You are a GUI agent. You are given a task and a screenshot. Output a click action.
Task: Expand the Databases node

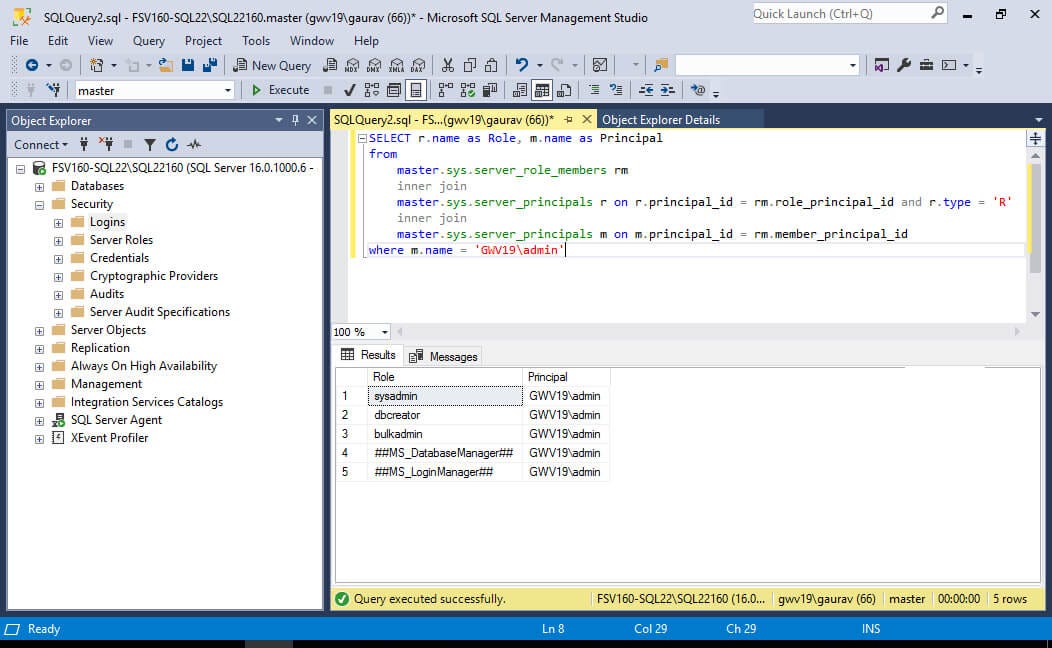tap(38, 186)
